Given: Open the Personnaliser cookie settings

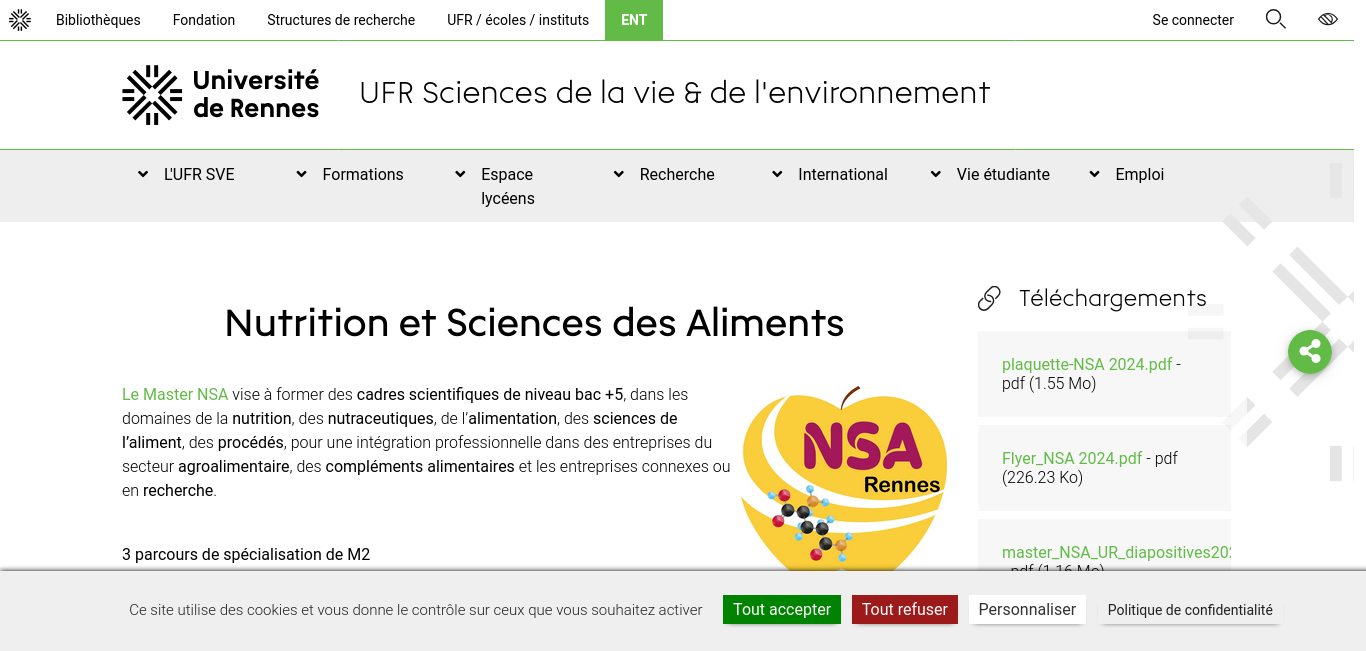Looking at the screenshot, I should coord(1027,609).
